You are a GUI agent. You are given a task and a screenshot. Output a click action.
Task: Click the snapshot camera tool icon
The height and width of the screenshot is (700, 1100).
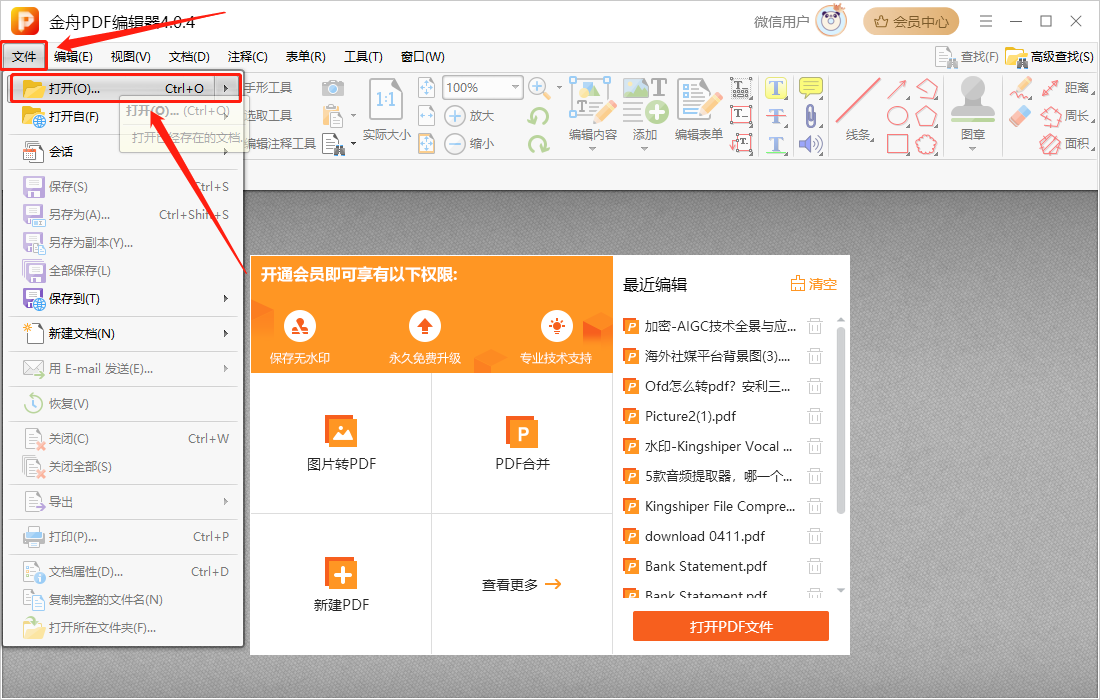(333, 88)
